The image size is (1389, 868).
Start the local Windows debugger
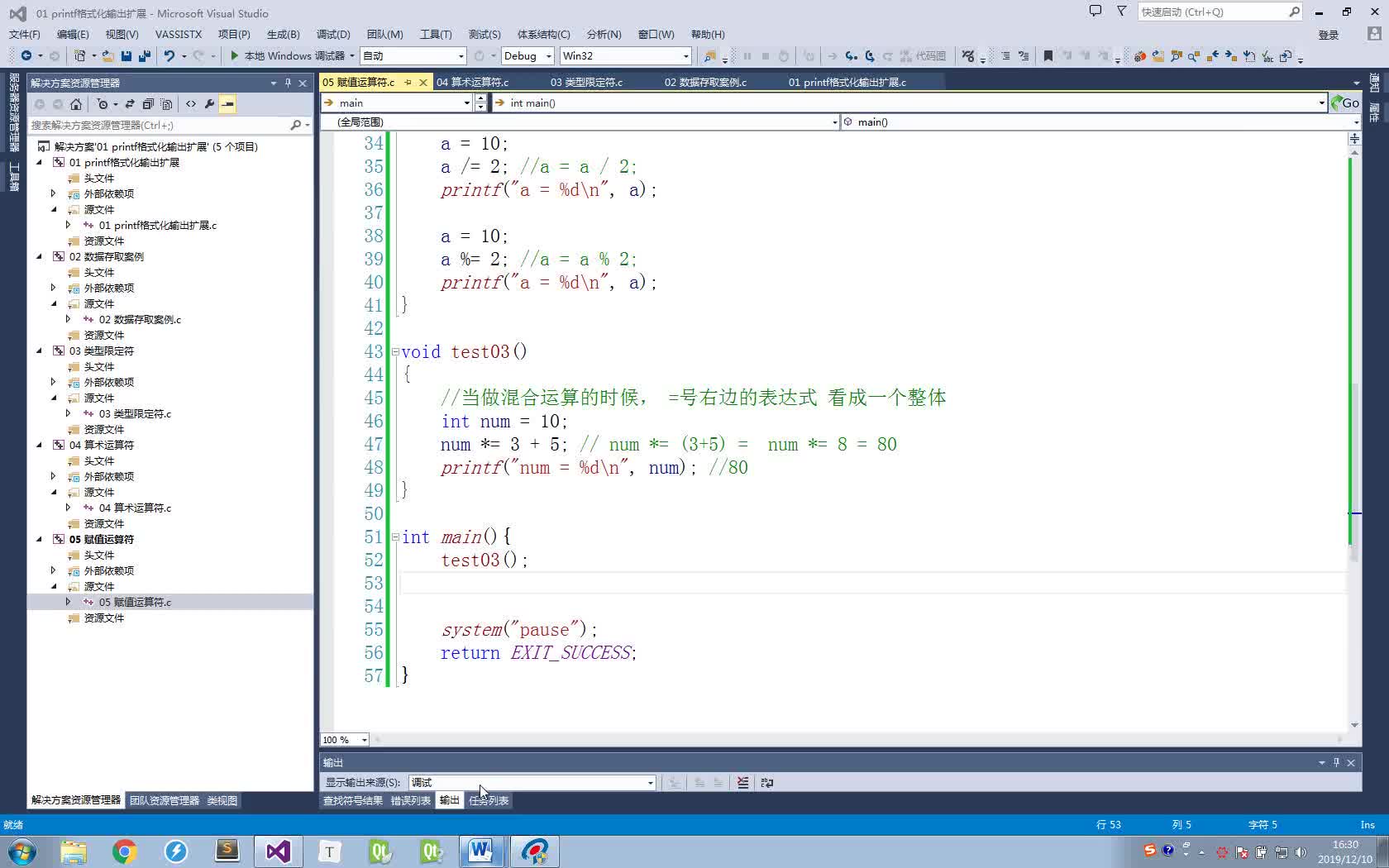[287, 55]
